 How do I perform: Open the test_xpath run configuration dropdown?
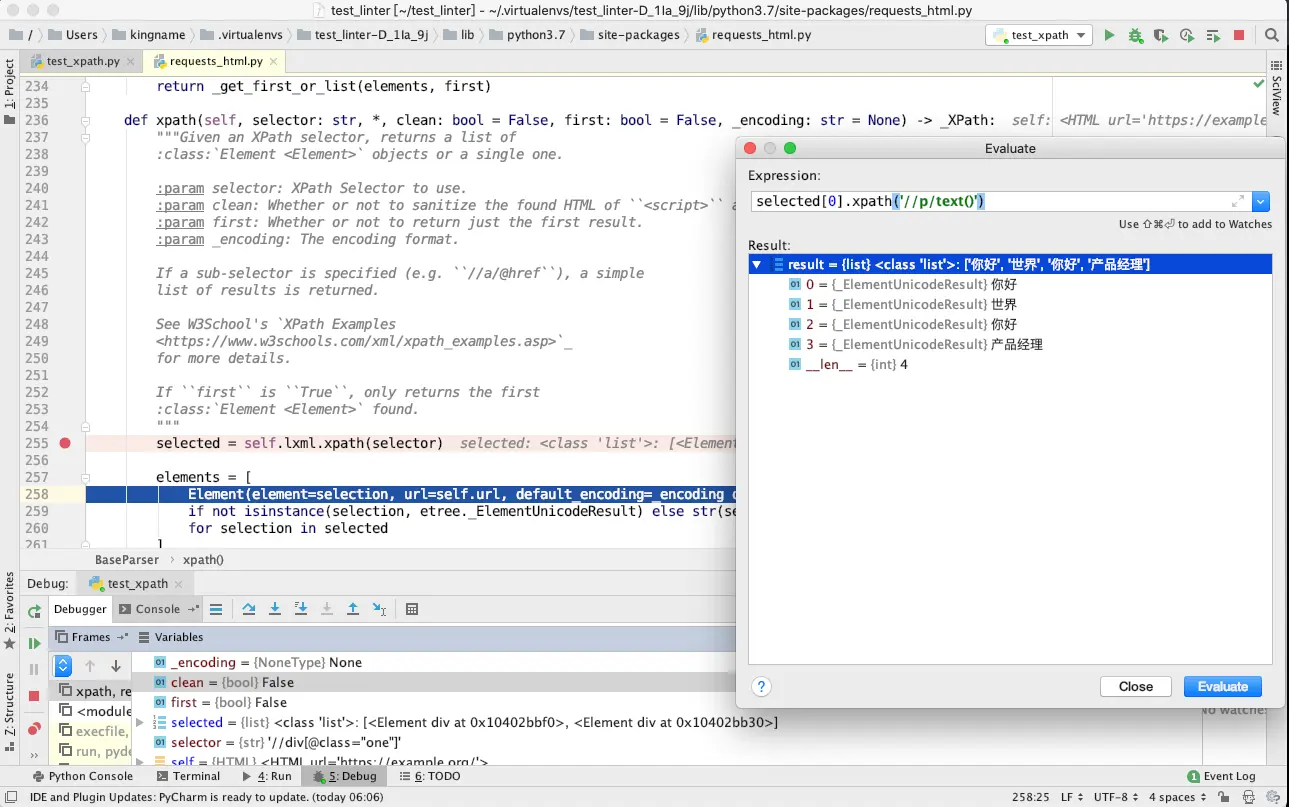(x=1040, y=35)
